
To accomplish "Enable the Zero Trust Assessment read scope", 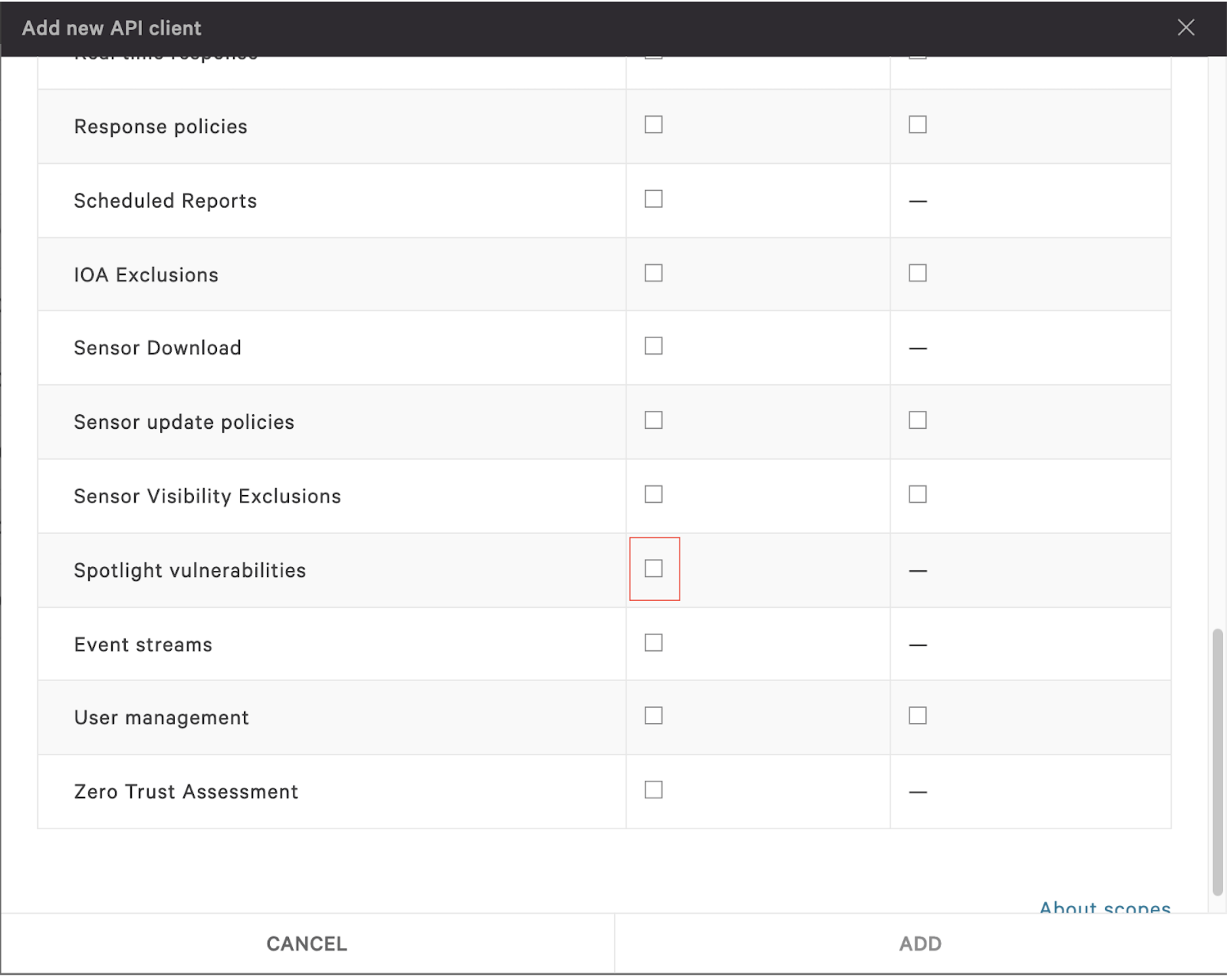I will click(x=652, y=791).
